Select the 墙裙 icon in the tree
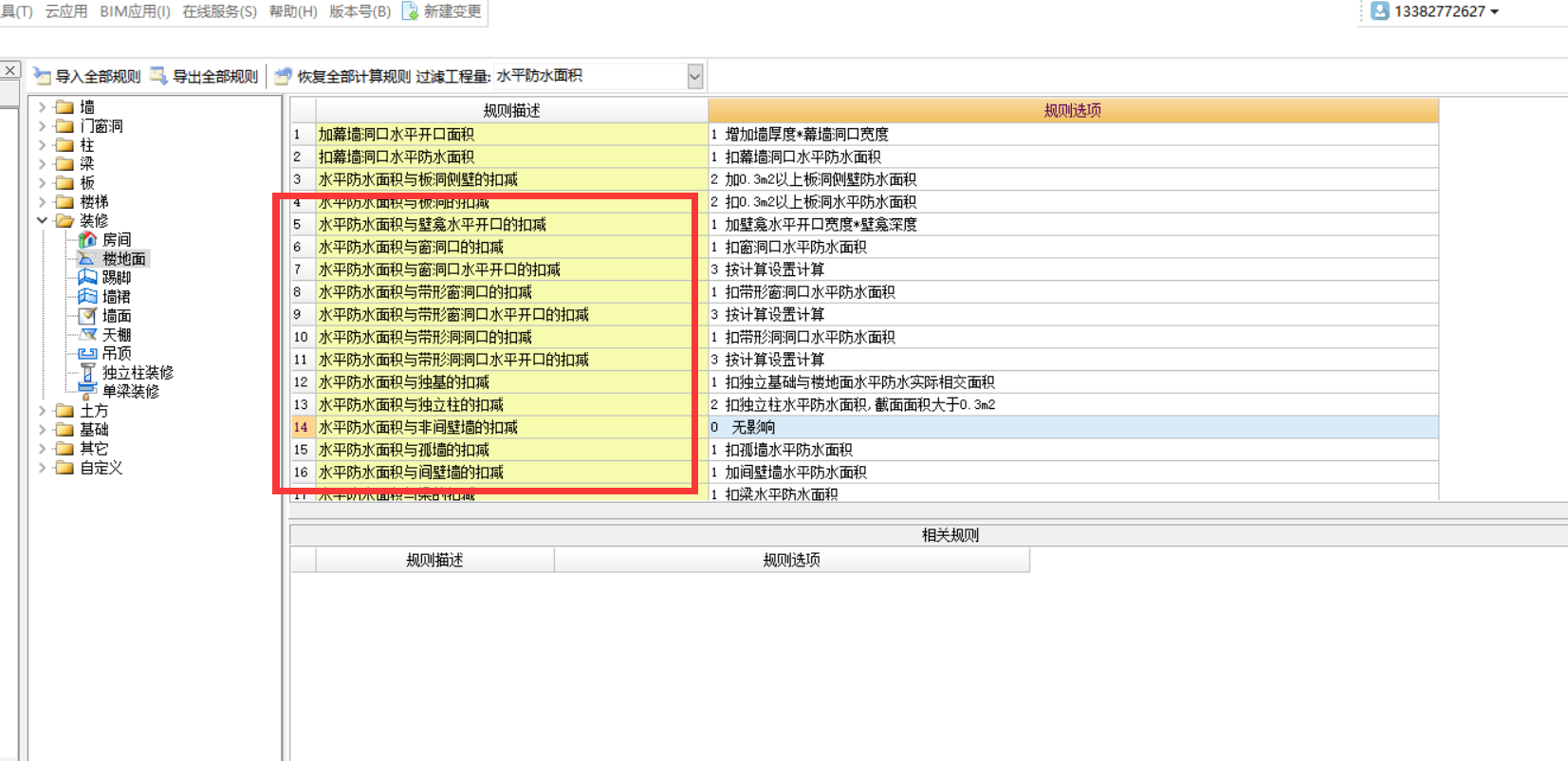 click(x=87, y=296)
